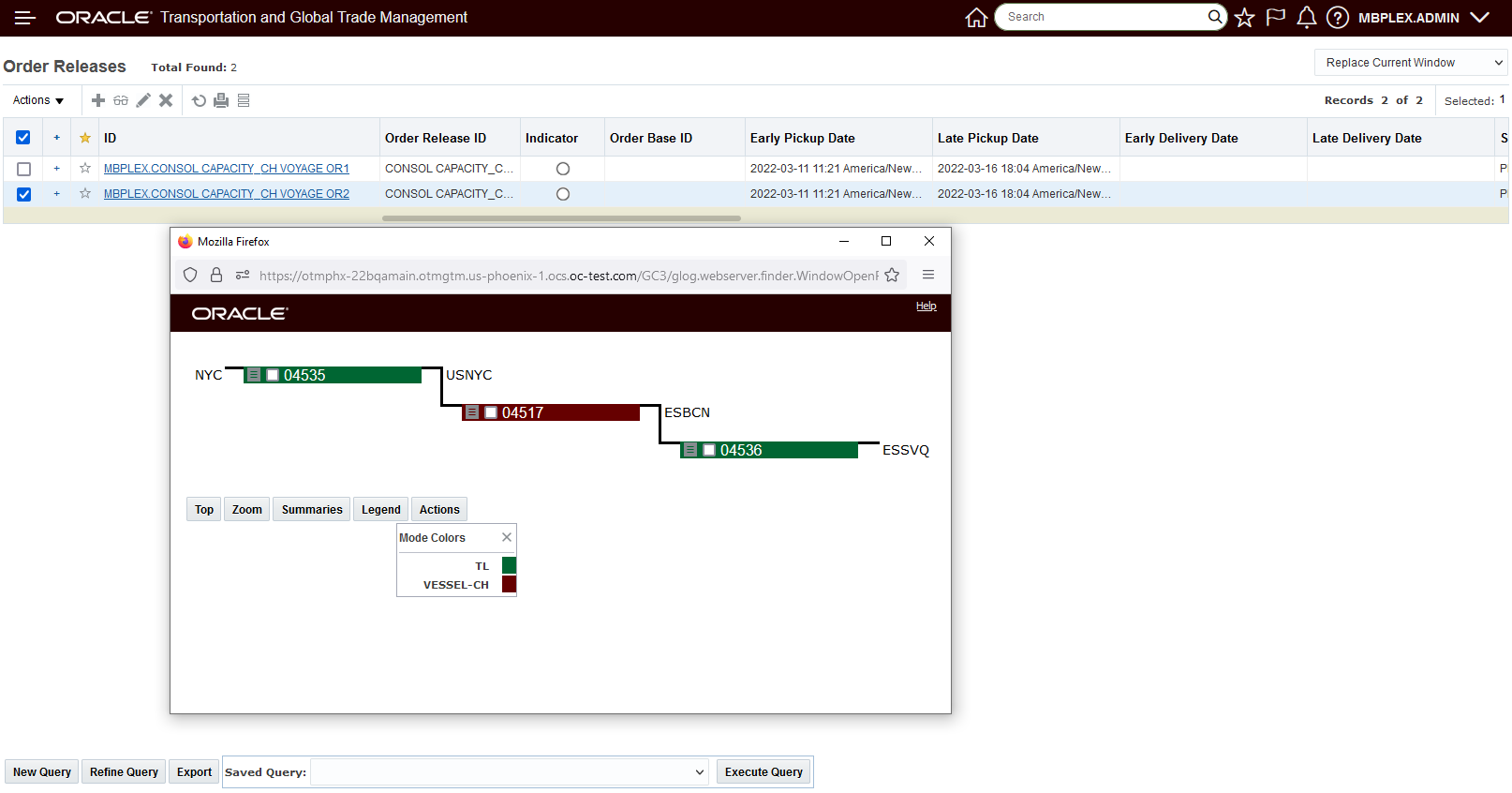
Task: Click the Edit pencil toolbar icon
Action: [143, 100]
